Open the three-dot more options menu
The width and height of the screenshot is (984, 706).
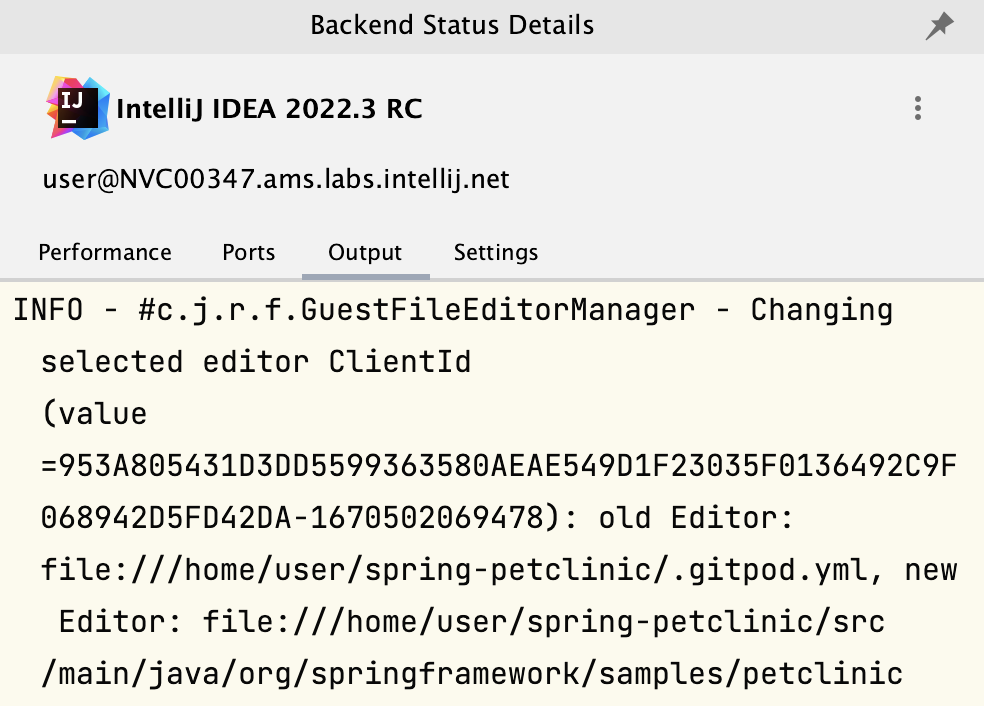917,108
